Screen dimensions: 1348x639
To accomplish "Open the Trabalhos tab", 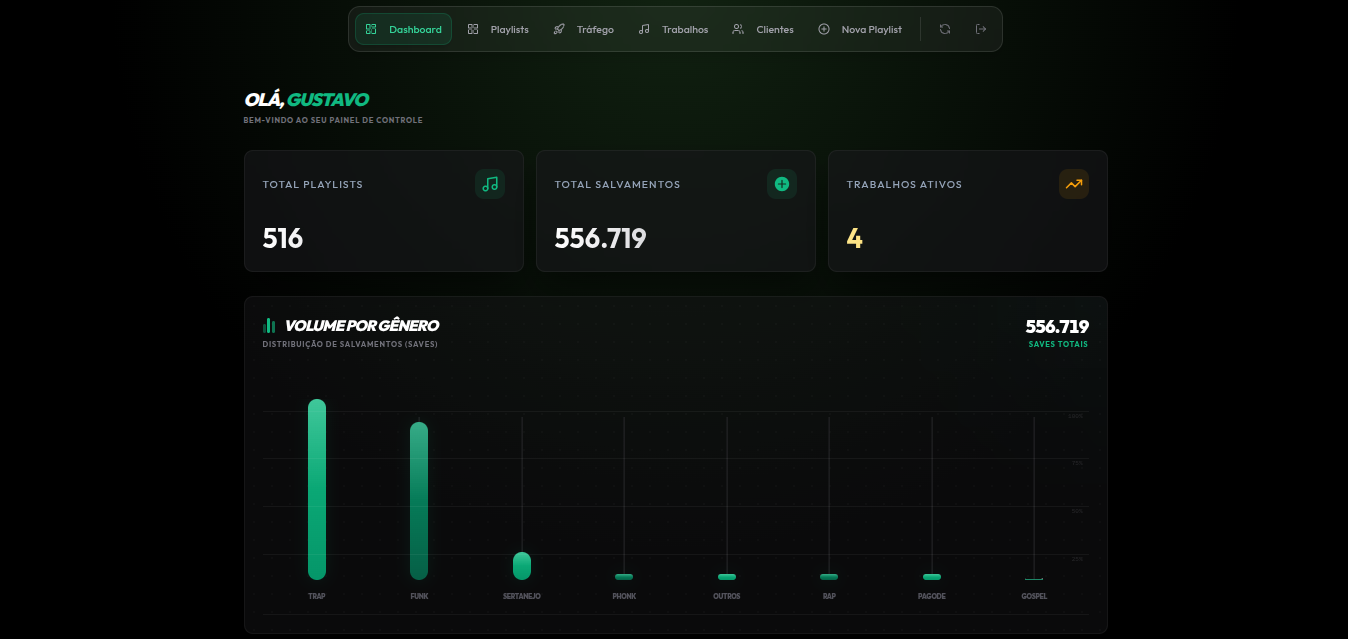I will coord(673,29).
